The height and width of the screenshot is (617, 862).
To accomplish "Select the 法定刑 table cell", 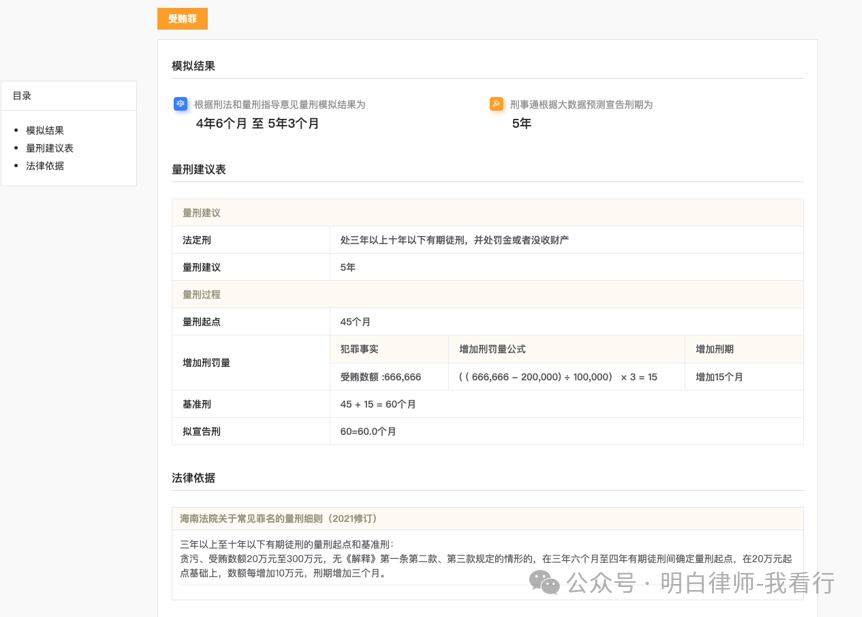I will (192, 239).
